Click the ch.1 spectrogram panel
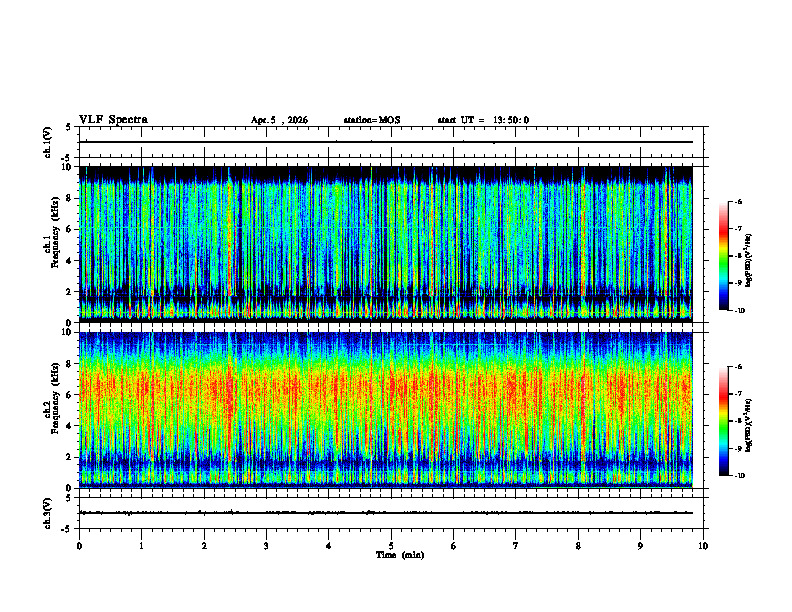Screen dimensions: 792x612 click(386, 244)
